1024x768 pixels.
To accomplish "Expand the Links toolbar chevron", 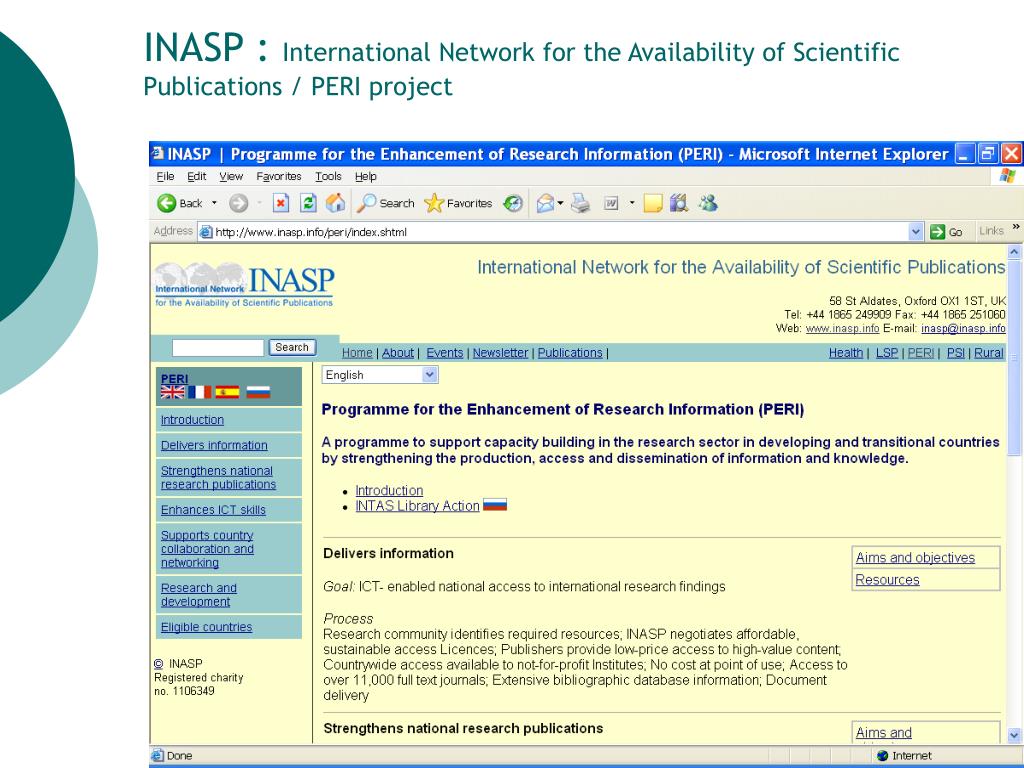I will 1016,227.
